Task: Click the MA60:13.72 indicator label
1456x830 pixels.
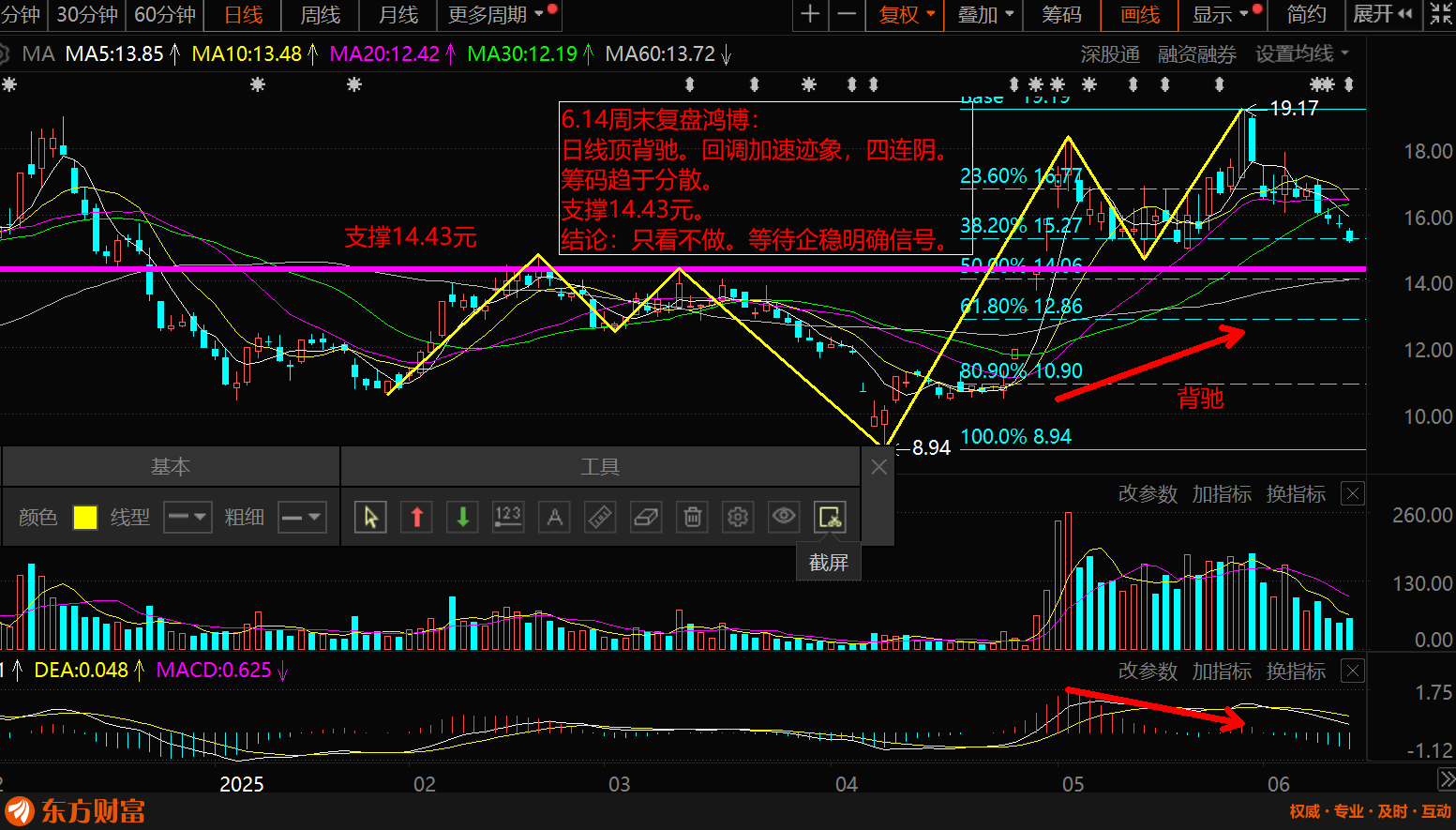Action: pos(660,54)
